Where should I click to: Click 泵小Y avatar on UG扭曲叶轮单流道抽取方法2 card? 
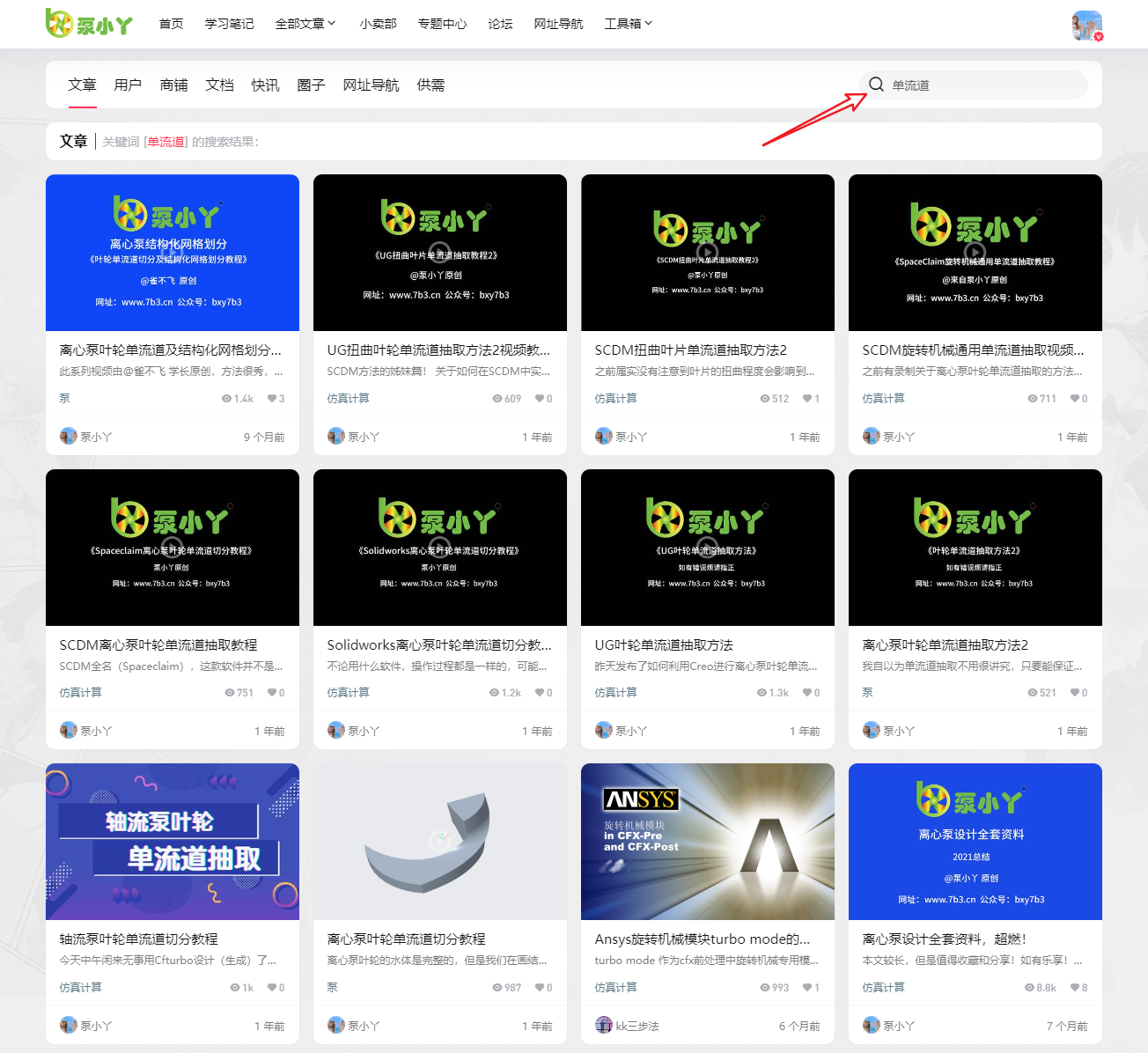(336, 436)
